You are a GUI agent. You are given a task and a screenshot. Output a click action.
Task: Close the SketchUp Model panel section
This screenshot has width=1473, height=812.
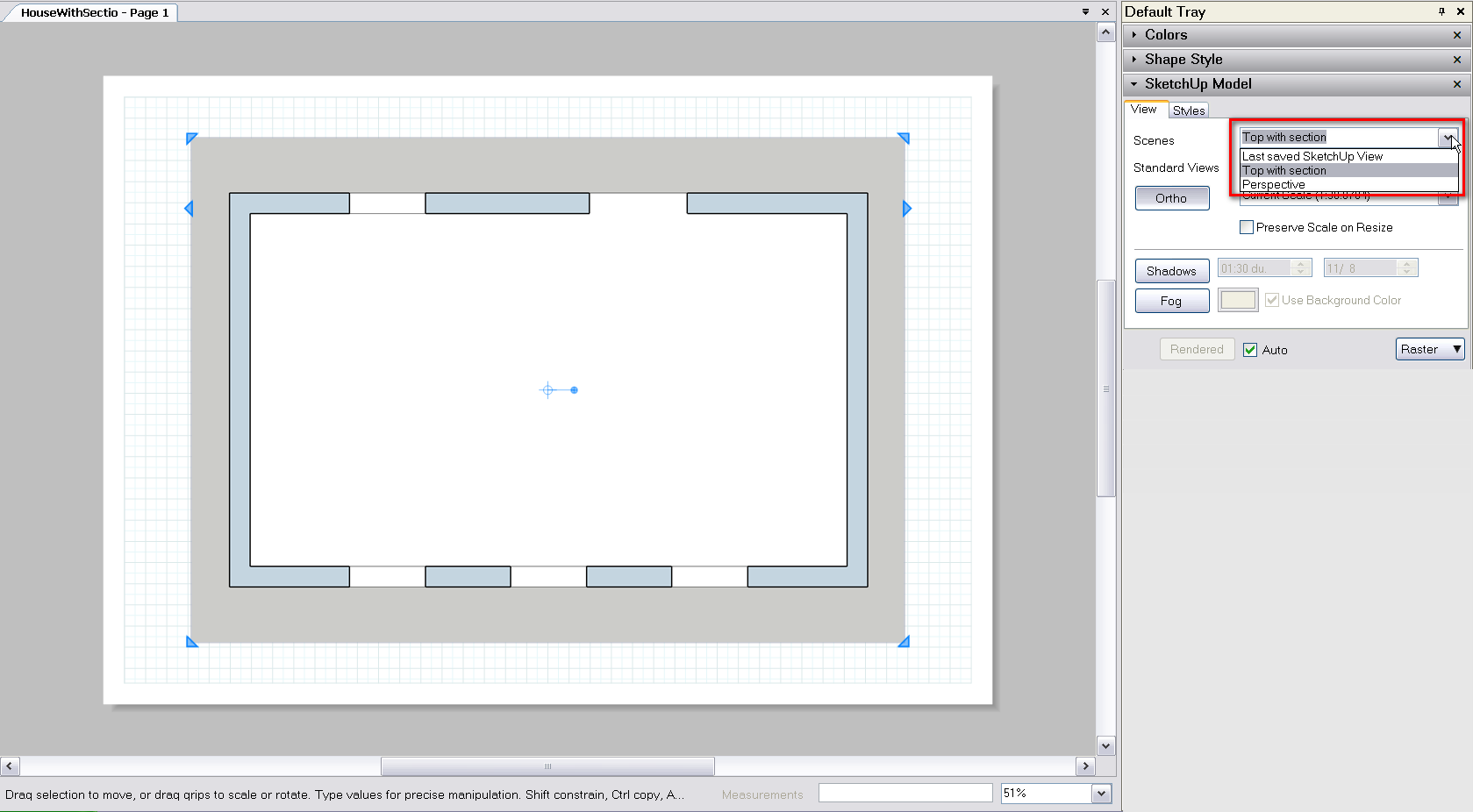[1457, 84]
